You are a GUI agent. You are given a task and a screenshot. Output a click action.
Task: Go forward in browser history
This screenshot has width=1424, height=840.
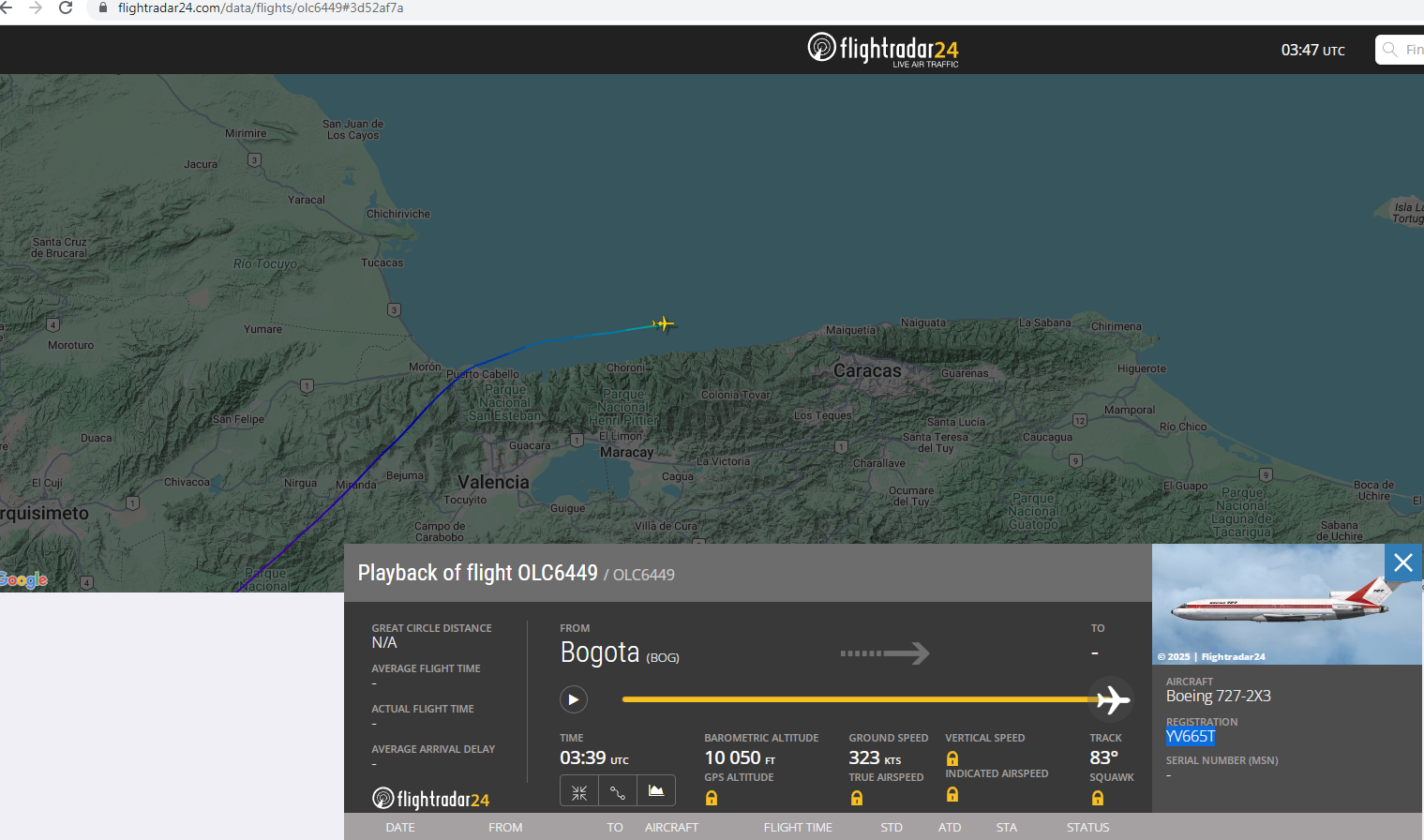(36, 7)
